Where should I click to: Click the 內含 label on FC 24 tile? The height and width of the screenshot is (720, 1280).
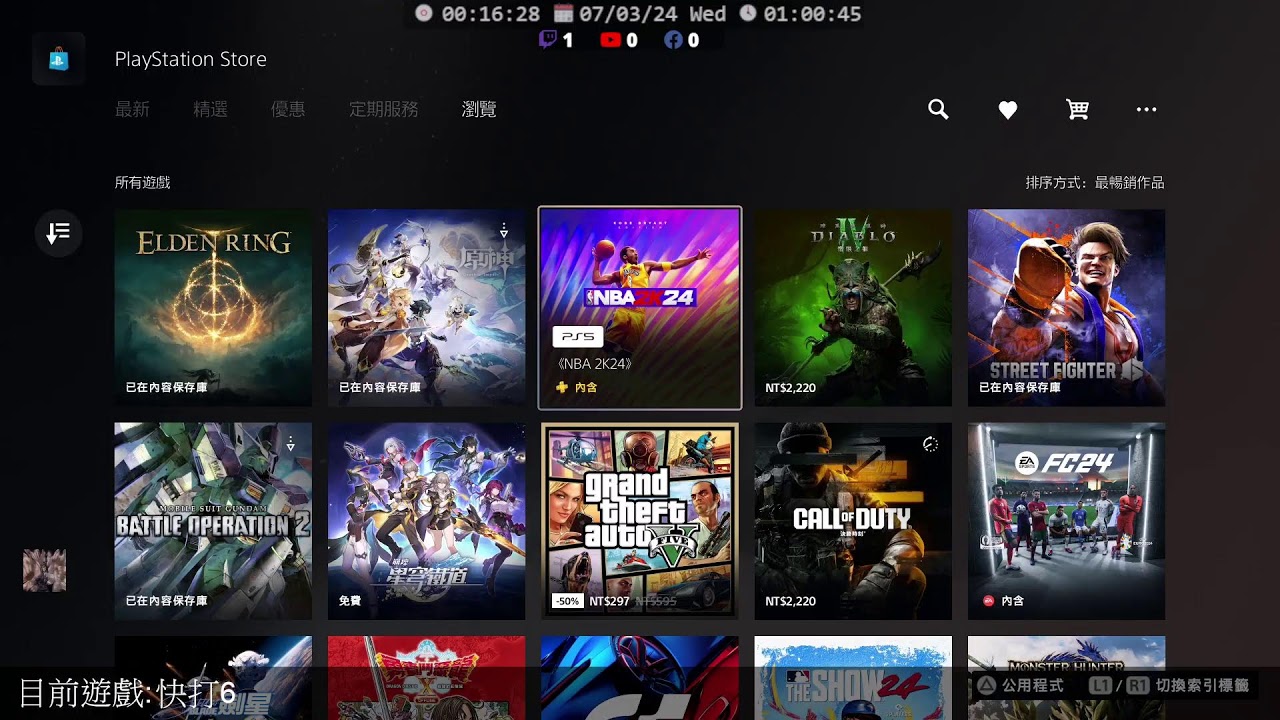click(1012, 601)
